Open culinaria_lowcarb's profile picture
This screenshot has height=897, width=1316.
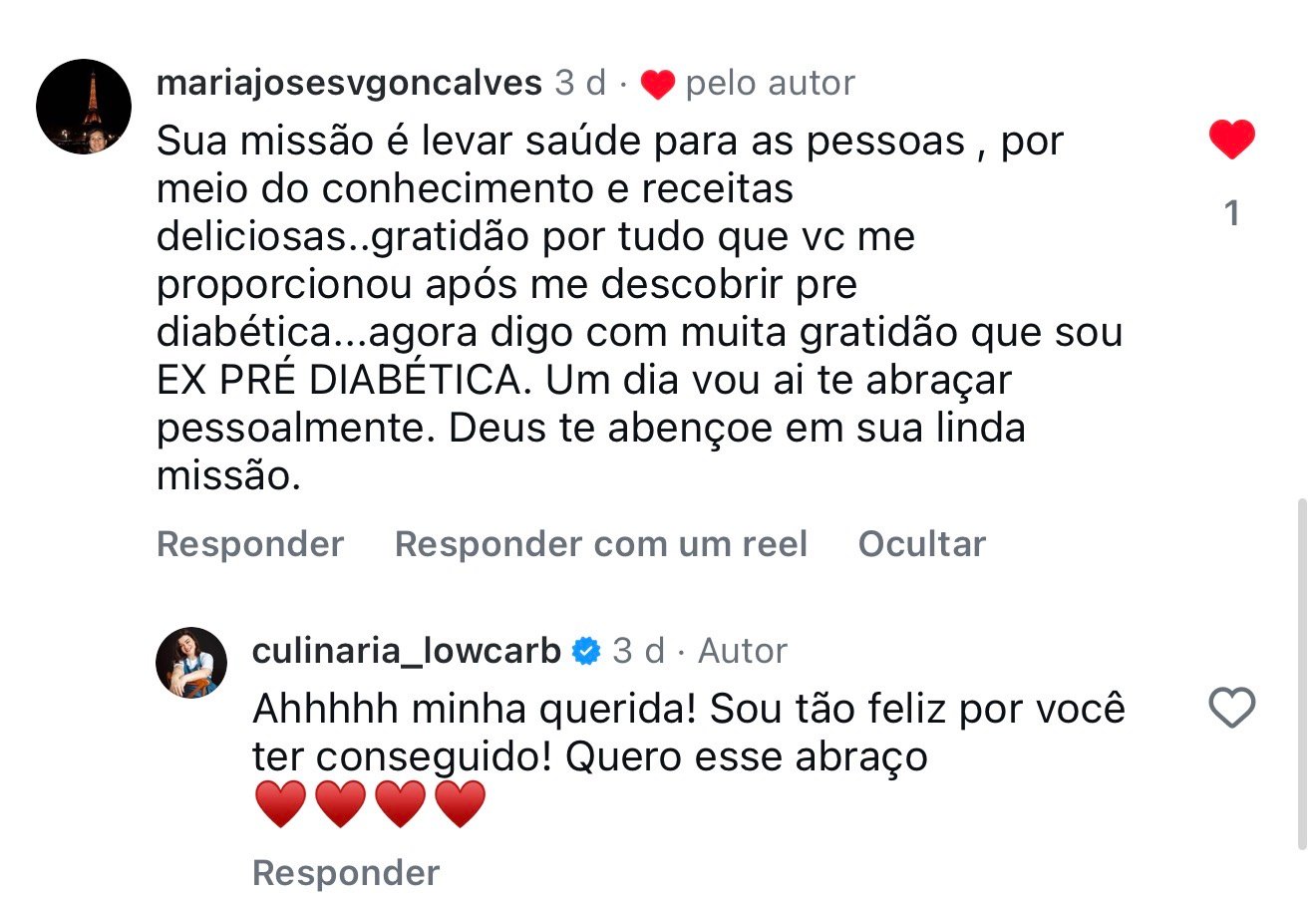pyautogui.click(x=192, y=663)
